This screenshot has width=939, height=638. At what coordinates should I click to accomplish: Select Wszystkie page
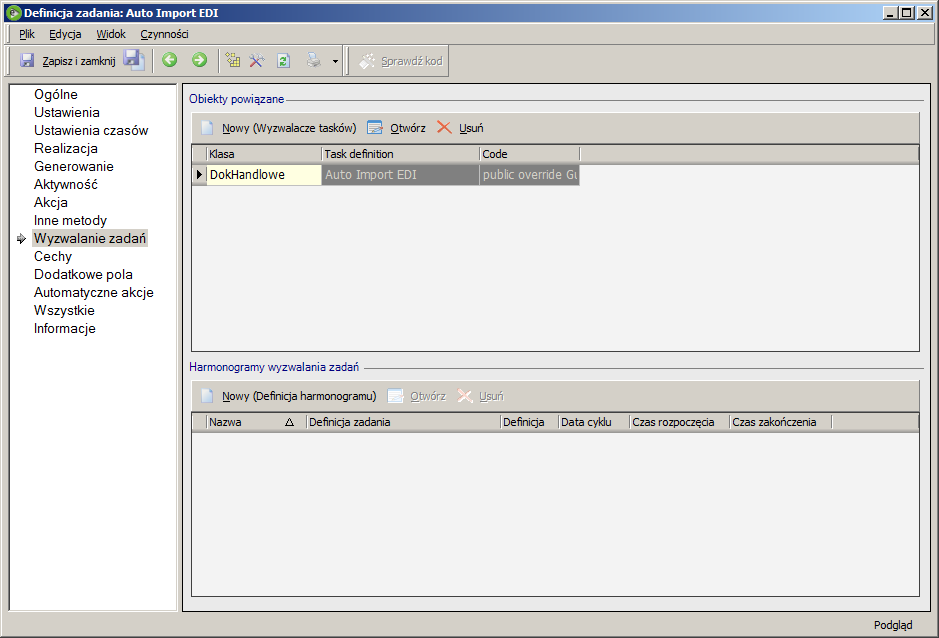(x=64, y=310)
